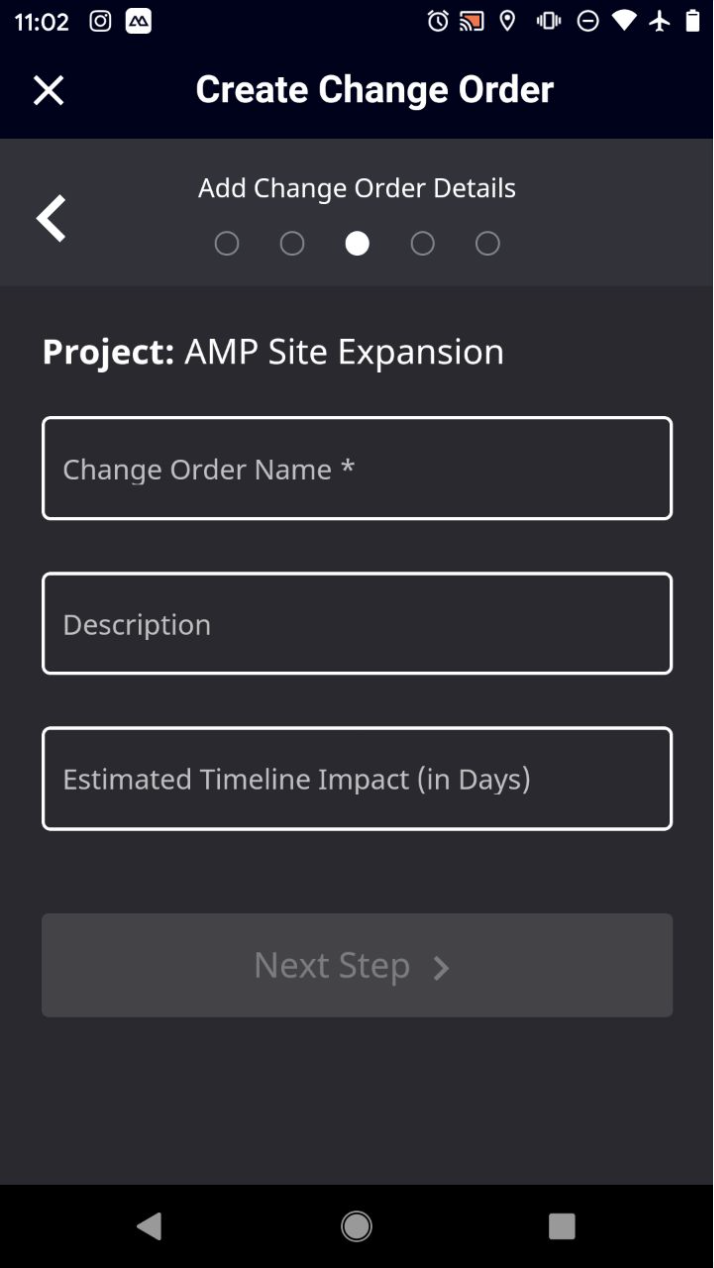
Task: Click the Next Step button
Action: pyautogui.click(x=357, y=965)
